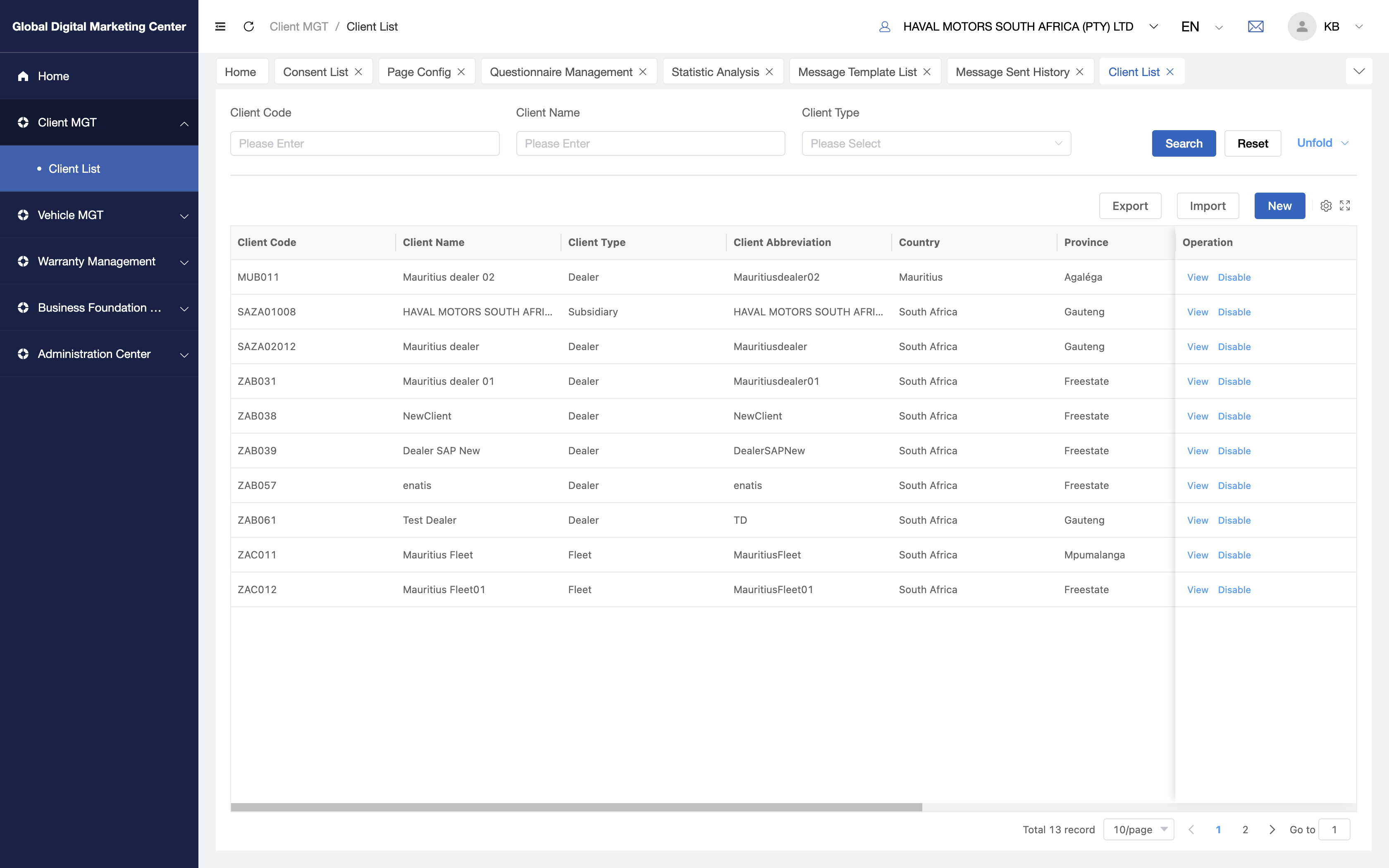Focus the Go to page input
The height and width of the screenshot is (868, 1389).
1334,830
